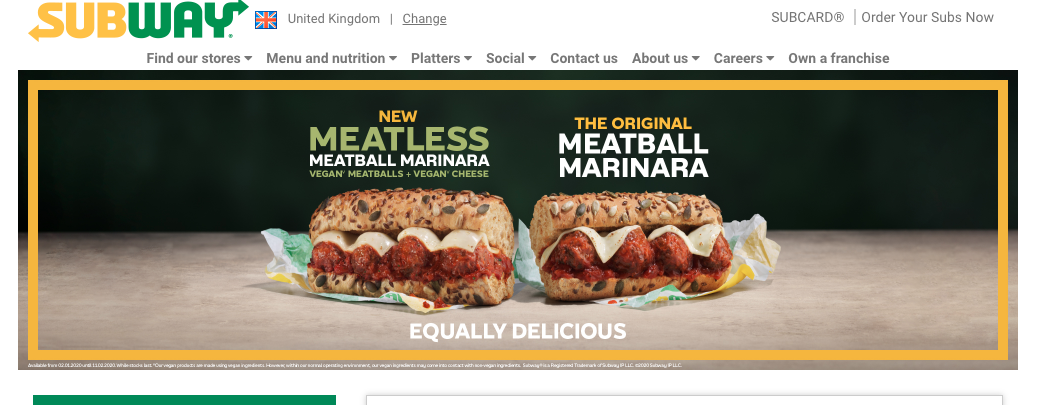Click the green panel below the banner
The image size is (1057, 405).
coord(184,400)
